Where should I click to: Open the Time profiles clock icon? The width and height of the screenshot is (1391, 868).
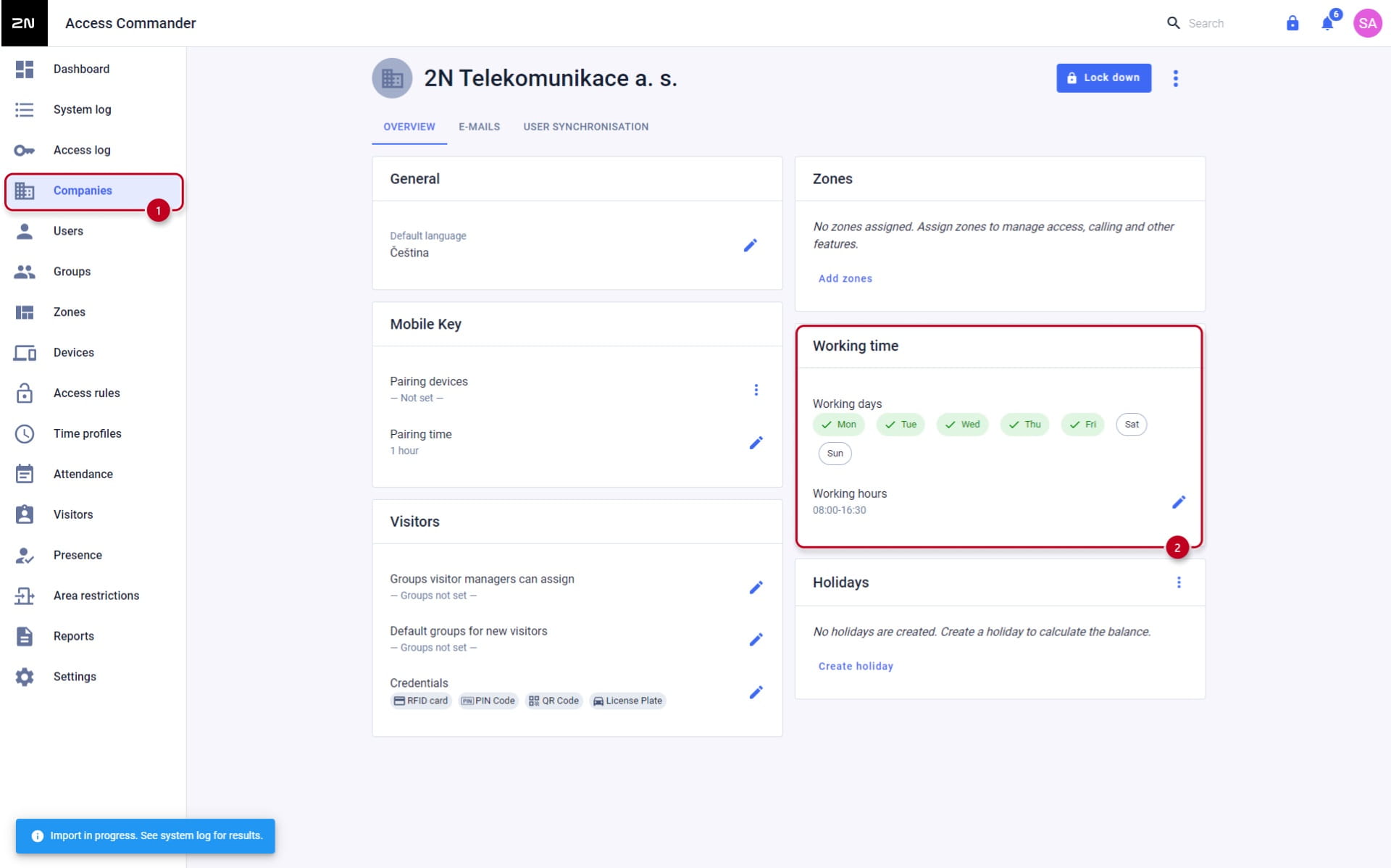[25, 433]
